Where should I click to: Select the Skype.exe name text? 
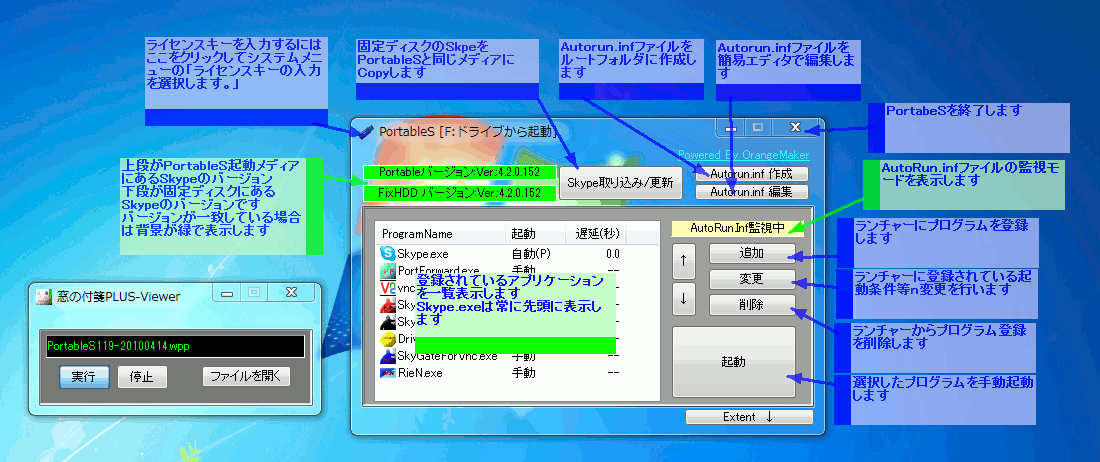[422, 253]
